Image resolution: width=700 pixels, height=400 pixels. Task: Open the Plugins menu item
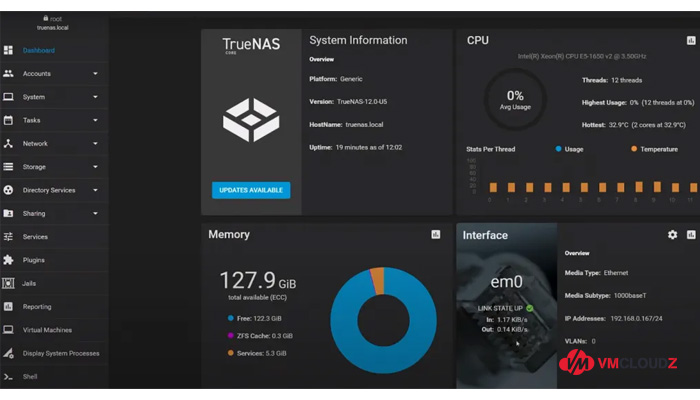click(x=54, y=260)
